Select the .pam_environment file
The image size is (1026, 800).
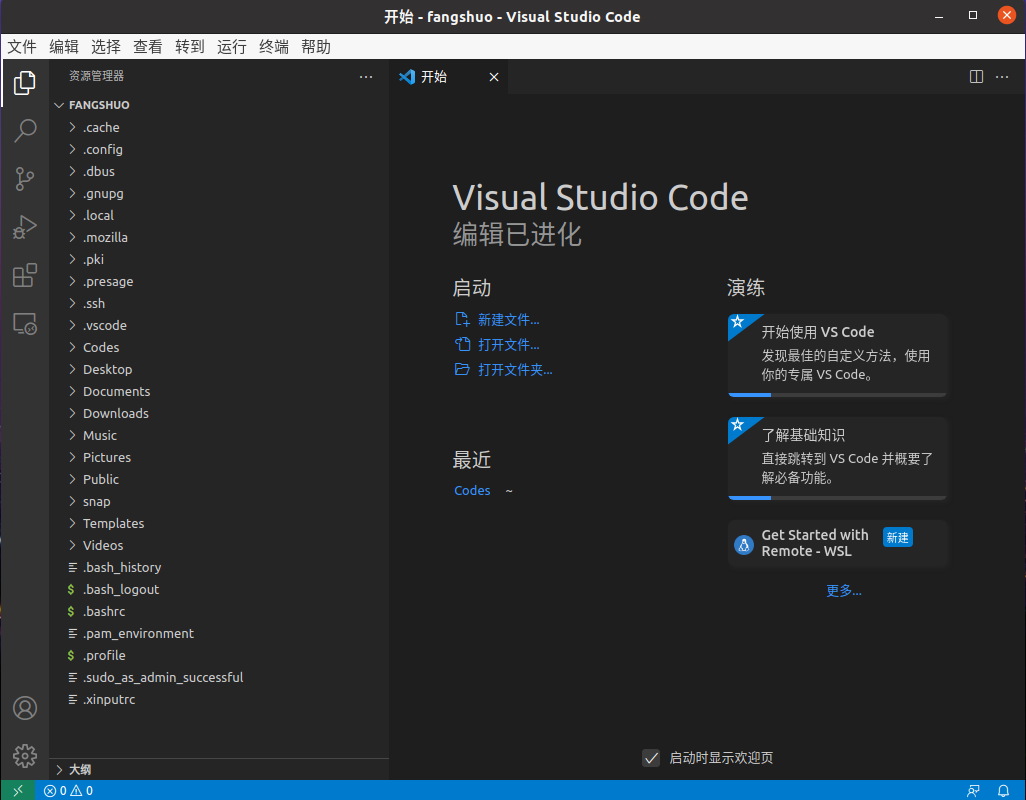coord(219,634)
